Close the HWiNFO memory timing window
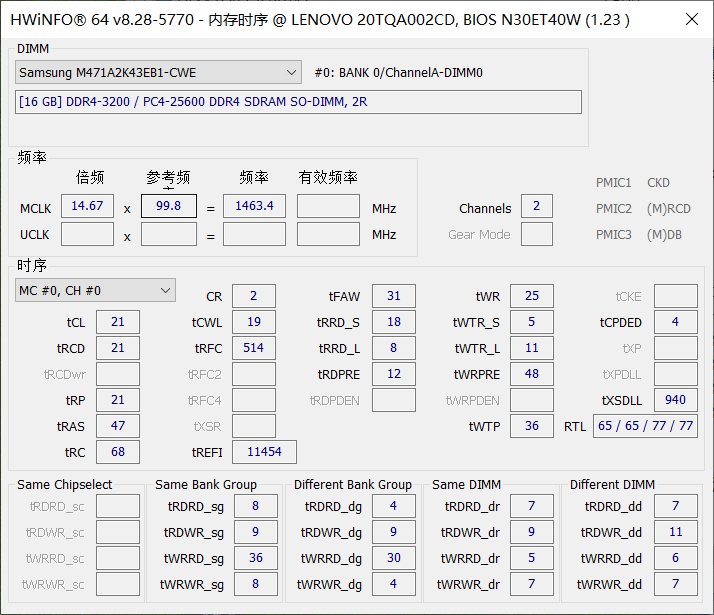The width and height of the screenshot is (714, 615). 692,20
